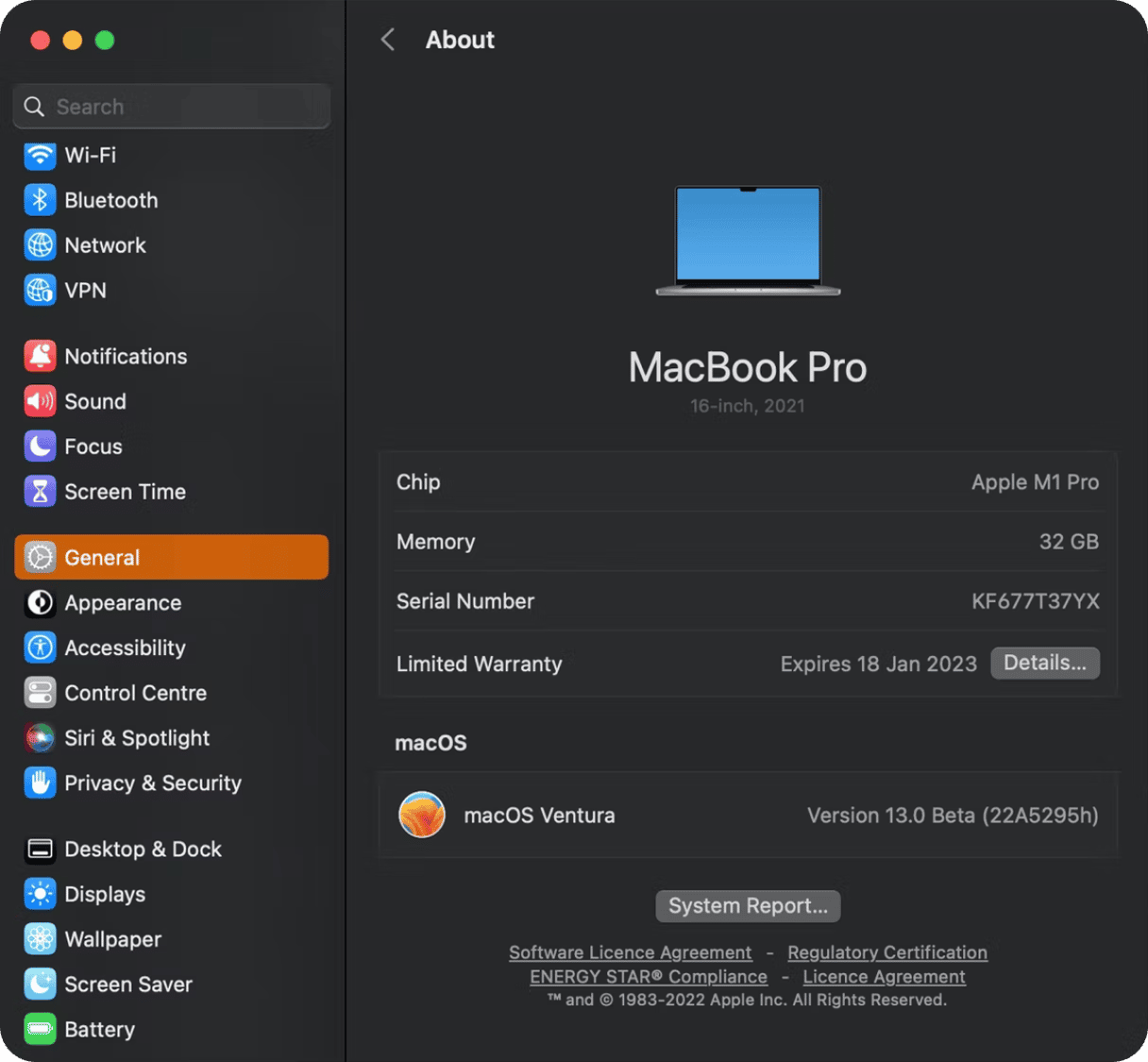Screen dimensions: 1148x1062
Task: Click the Control Centre icon
Action: pos(40,693)
